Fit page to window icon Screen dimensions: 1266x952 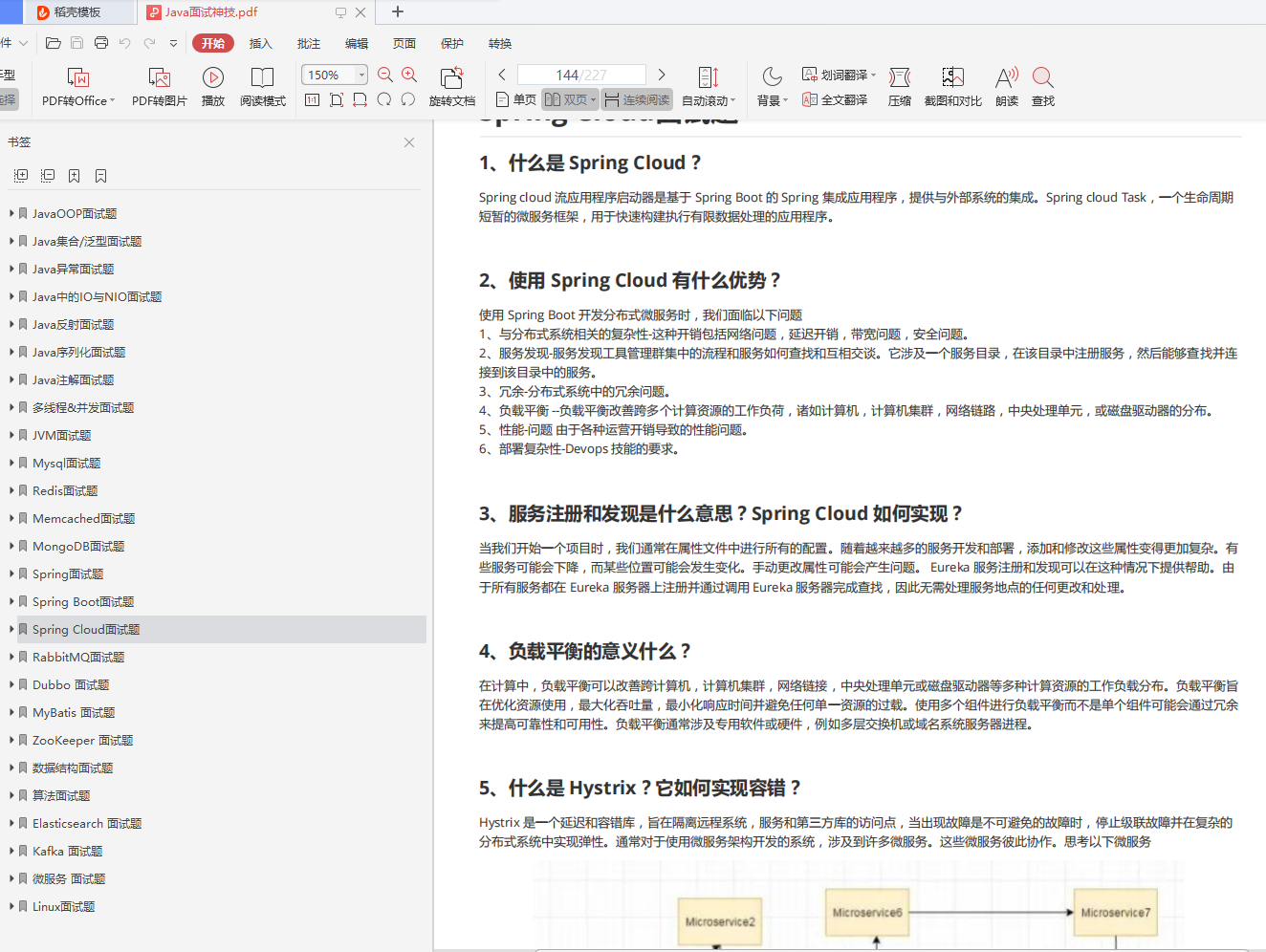tap(337, 99)
